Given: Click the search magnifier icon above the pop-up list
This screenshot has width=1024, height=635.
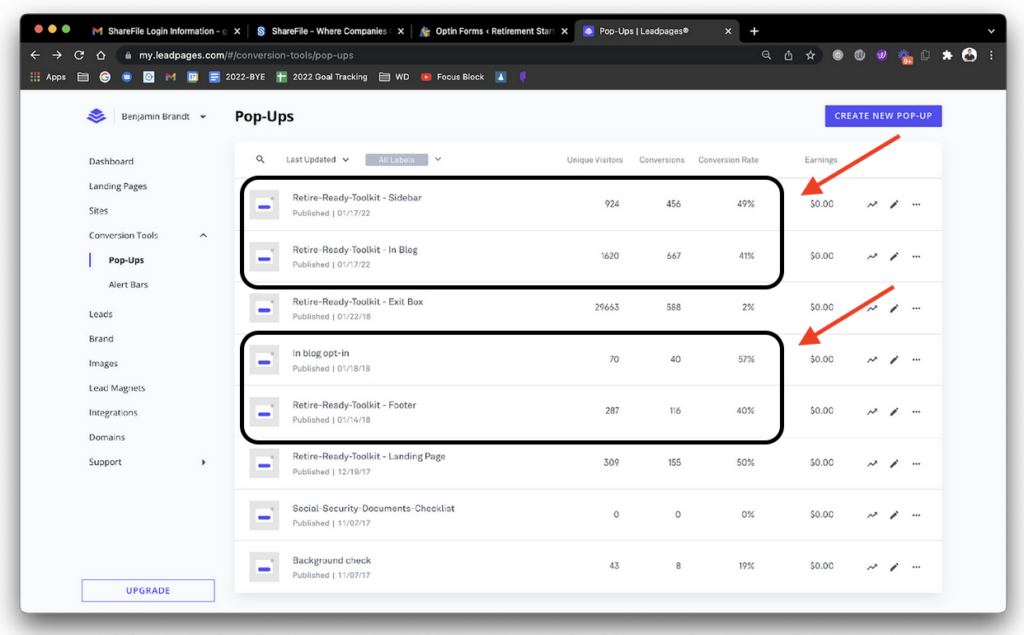Looking at the screenshot, I should coord(260,159).
